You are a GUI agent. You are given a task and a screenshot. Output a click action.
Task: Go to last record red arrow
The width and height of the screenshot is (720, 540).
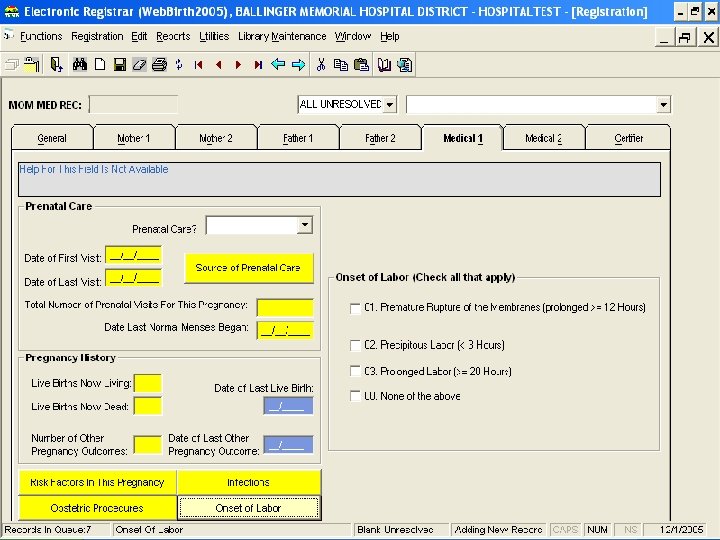(258, 65)
